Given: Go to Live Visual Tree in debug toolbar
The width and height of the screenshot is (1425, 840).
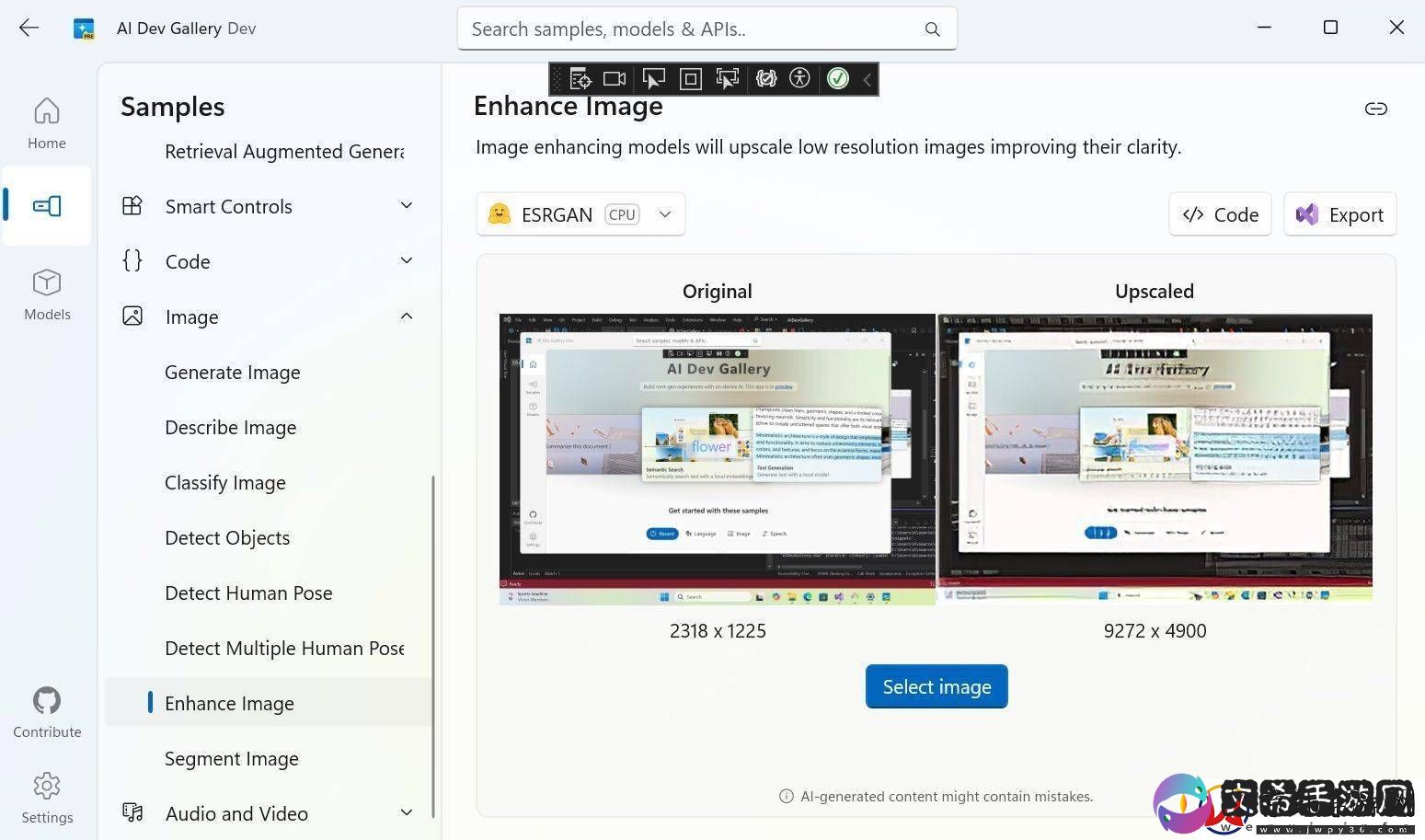Looking at the screenshot, I should click(580, 79).
